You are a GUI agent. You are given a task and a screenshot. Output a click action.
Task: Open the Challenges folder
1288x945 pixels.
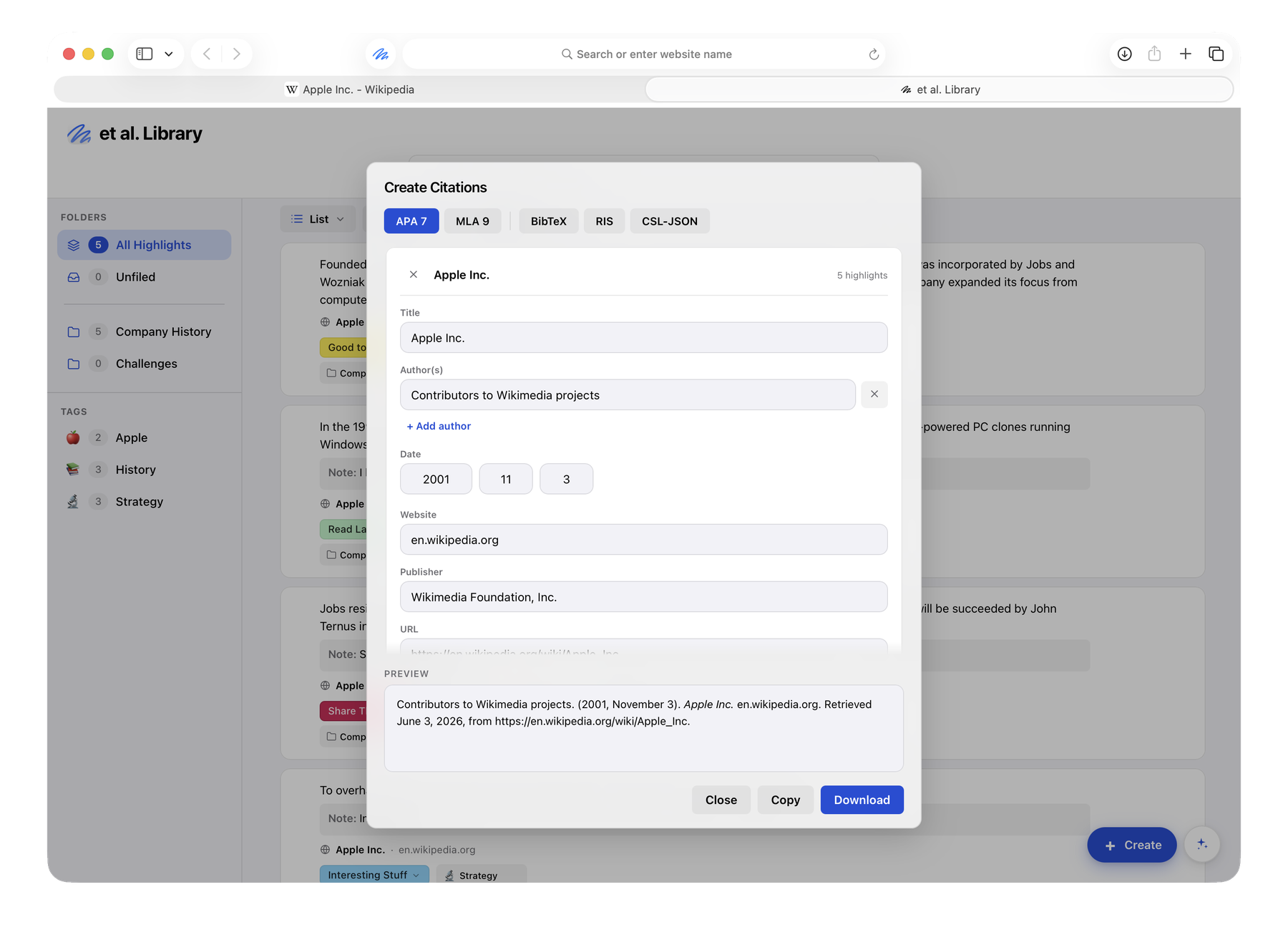(144, 364)
